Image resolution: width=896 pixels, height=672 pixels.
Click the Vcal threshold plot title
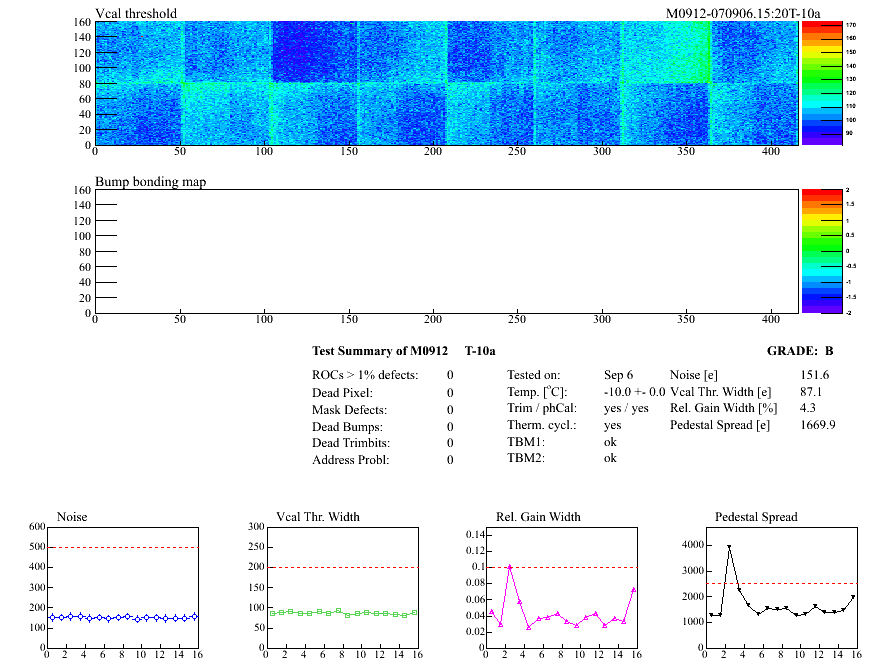click(136, 13)
